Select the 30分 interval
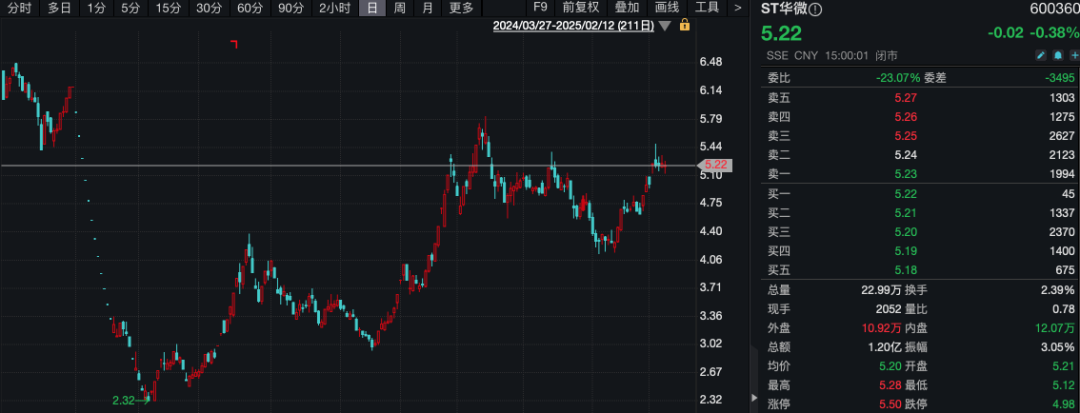The image size is (1080, 413). coord(207,8)
